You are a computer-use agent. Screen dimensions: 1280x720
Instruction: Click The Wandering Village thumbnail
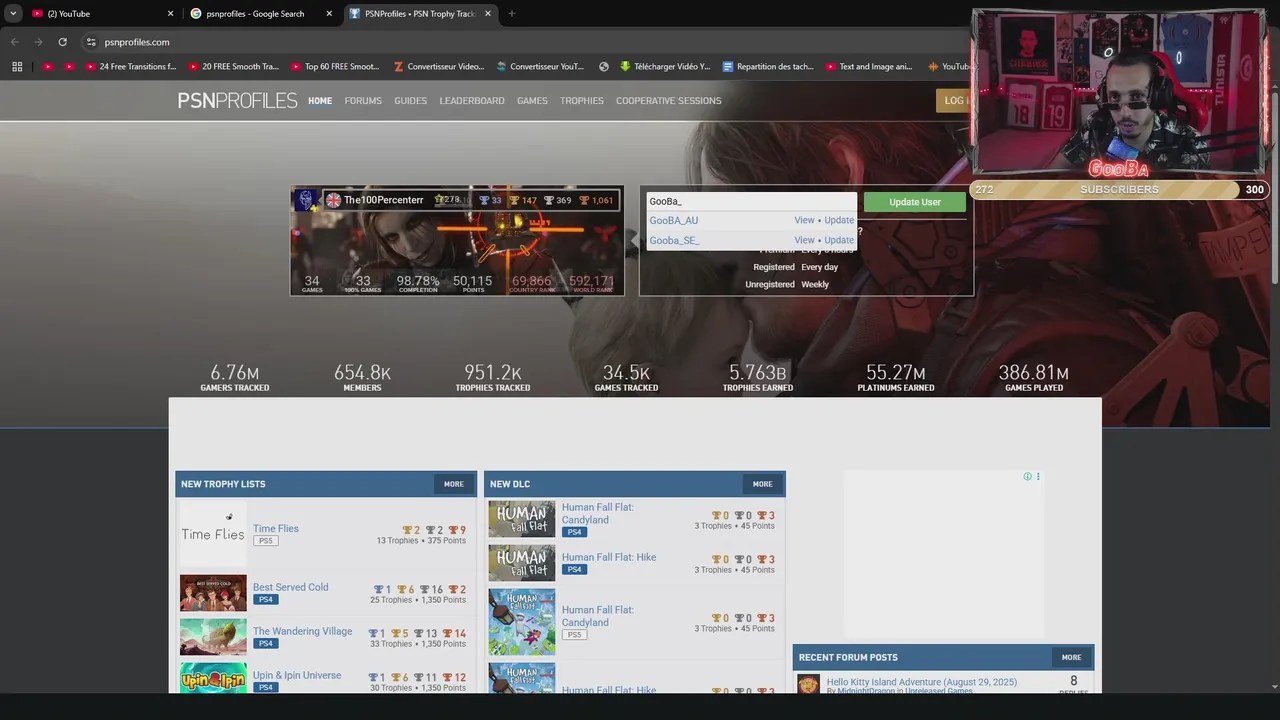tap(213, 637)
